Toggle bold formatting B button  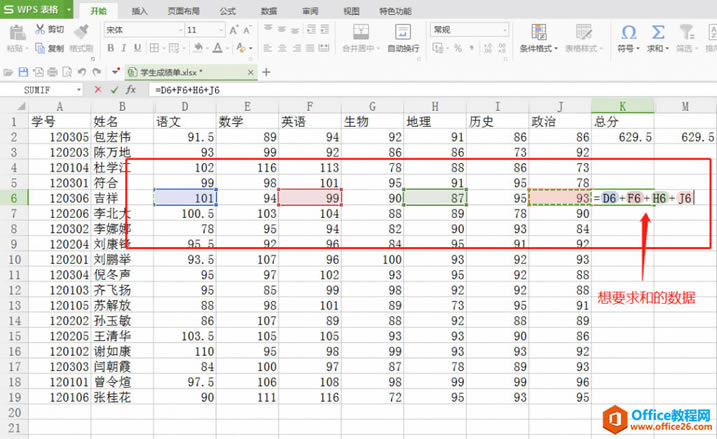click(110, 48)
